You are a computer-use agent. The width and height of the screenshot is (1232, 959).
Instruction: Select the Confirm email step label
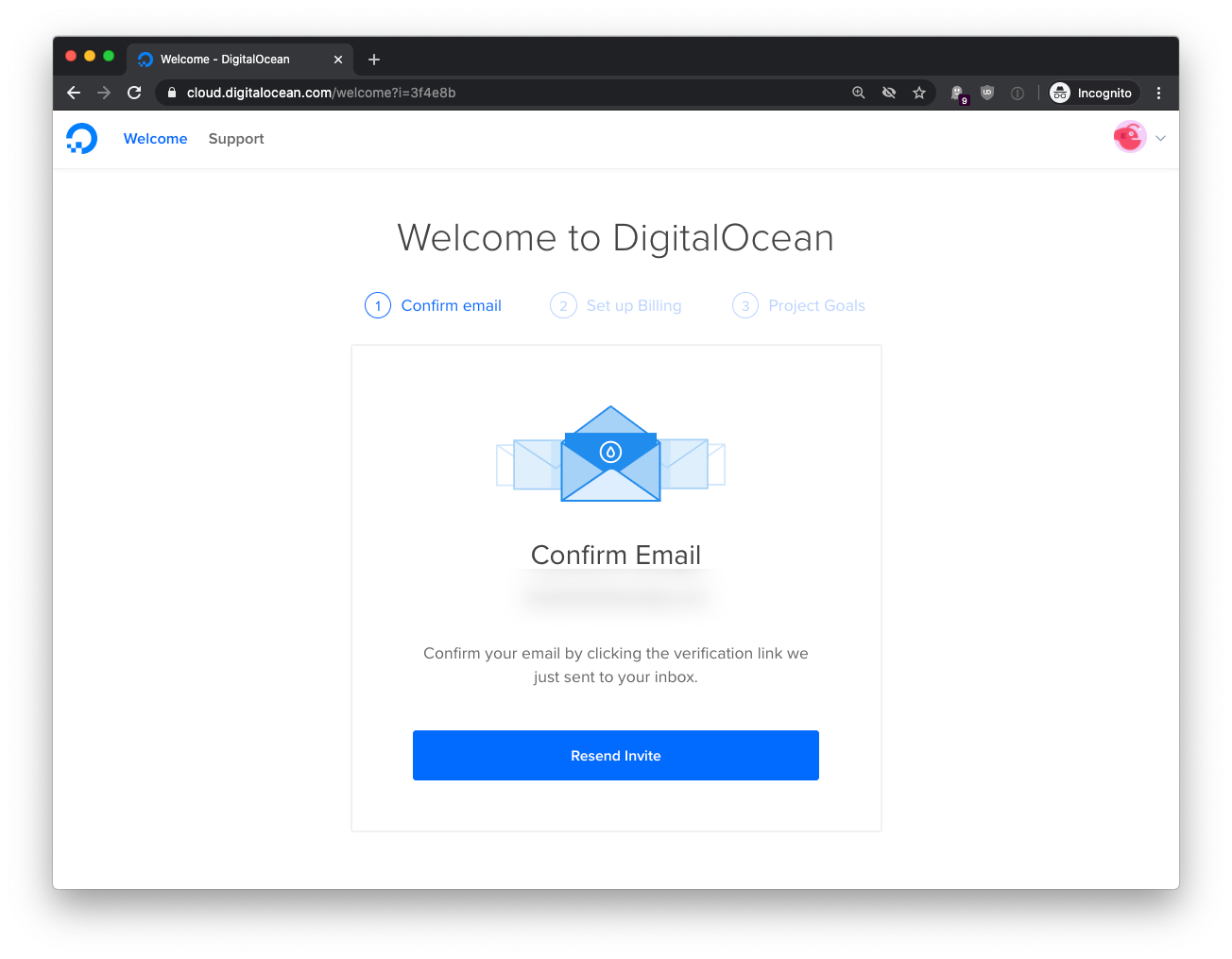452,306
